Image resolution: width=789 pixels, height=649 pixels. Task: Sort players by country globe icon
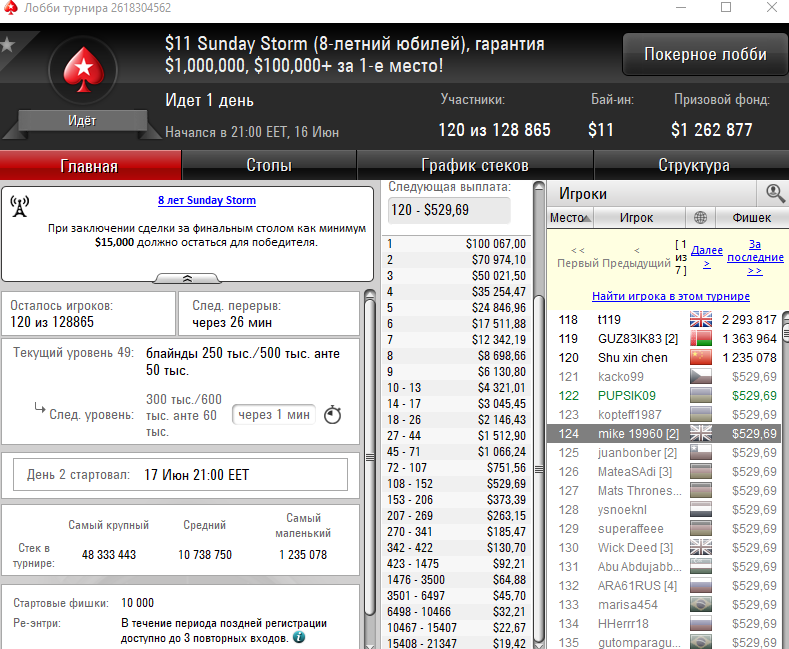[700, 217]
